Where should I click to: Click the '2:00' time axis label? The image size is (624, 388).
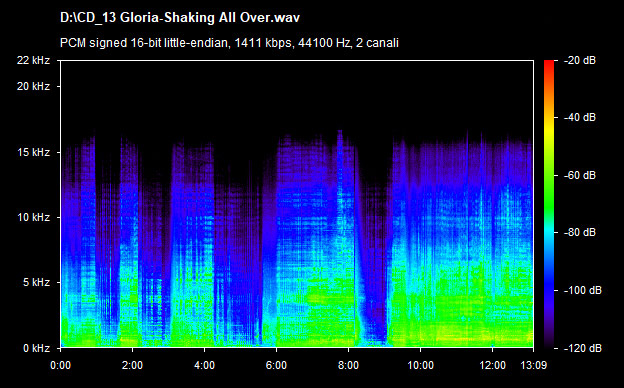pos(133,365)
